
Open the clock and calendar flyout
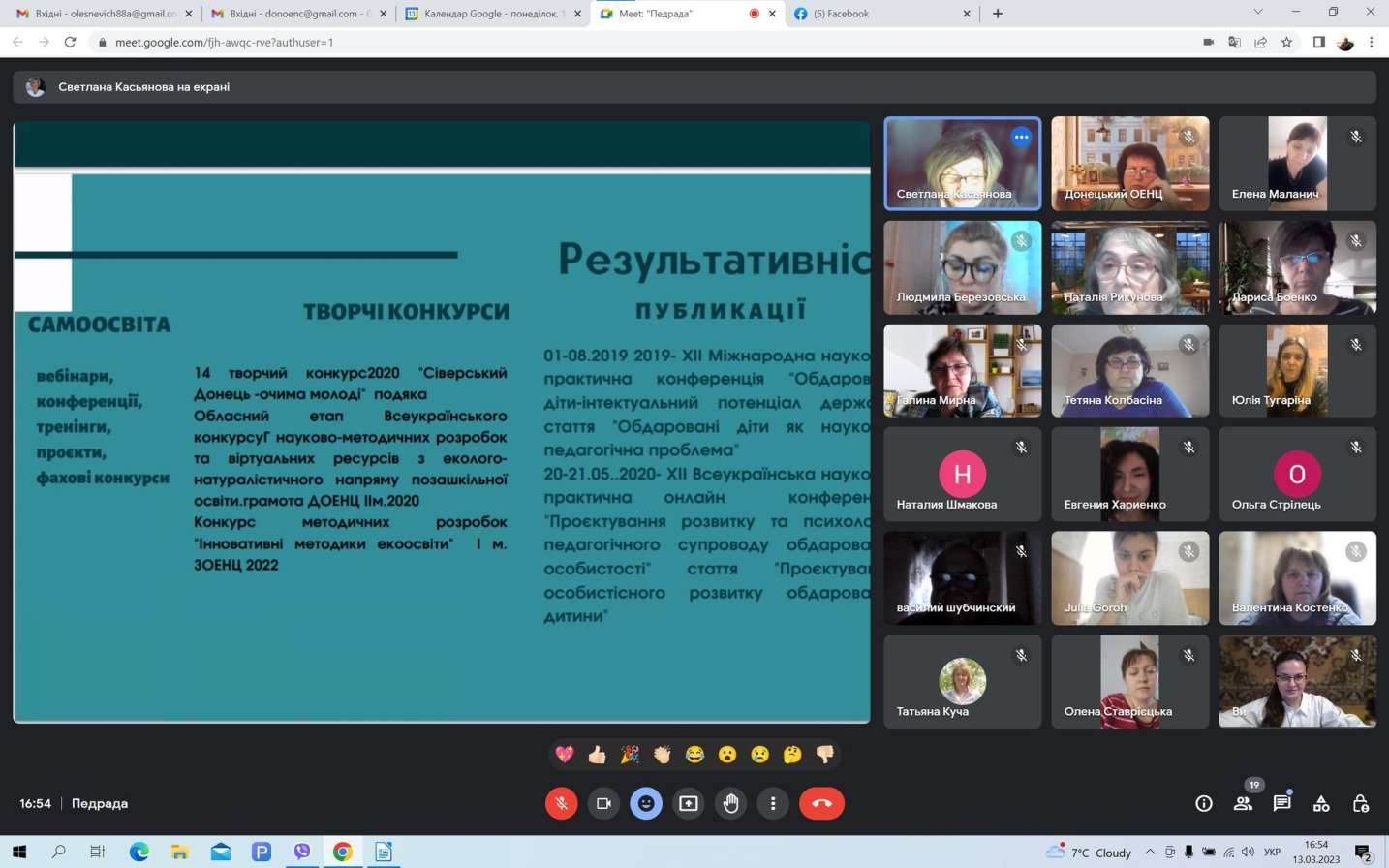tap(1316, 852)
